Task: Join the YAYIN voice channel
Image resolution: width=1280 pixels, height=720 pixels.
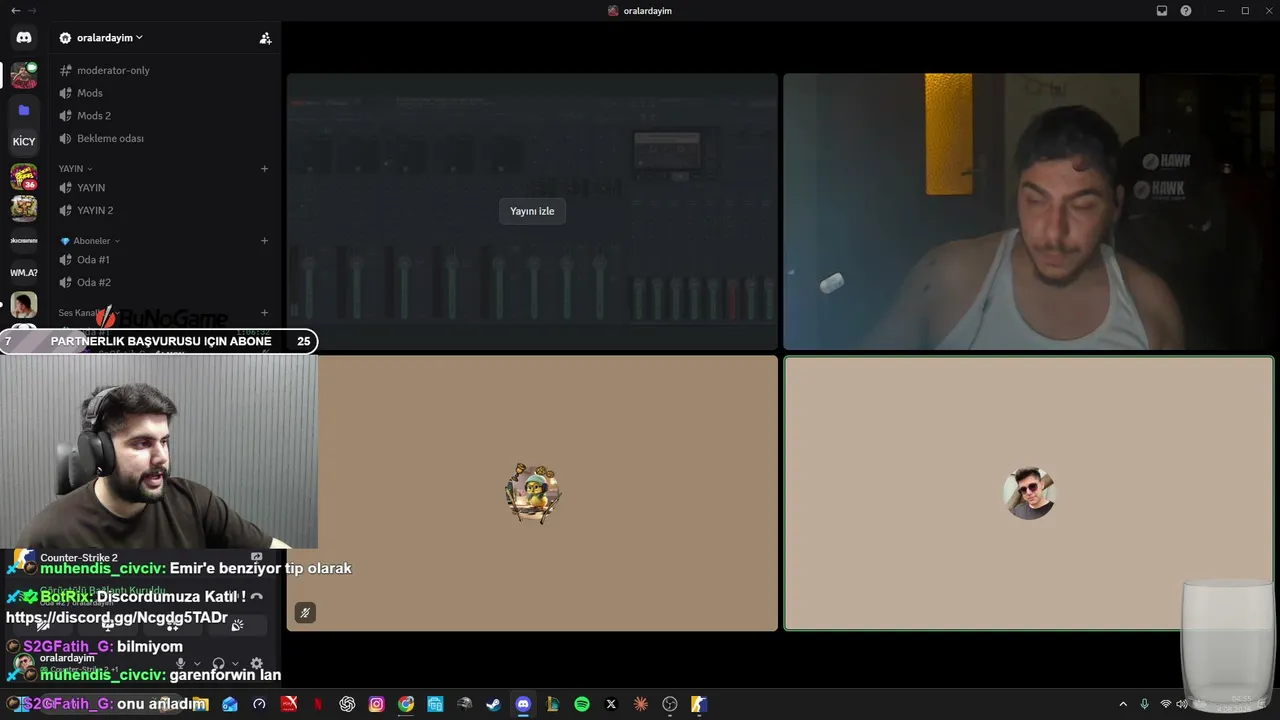Action: [165, 188]
